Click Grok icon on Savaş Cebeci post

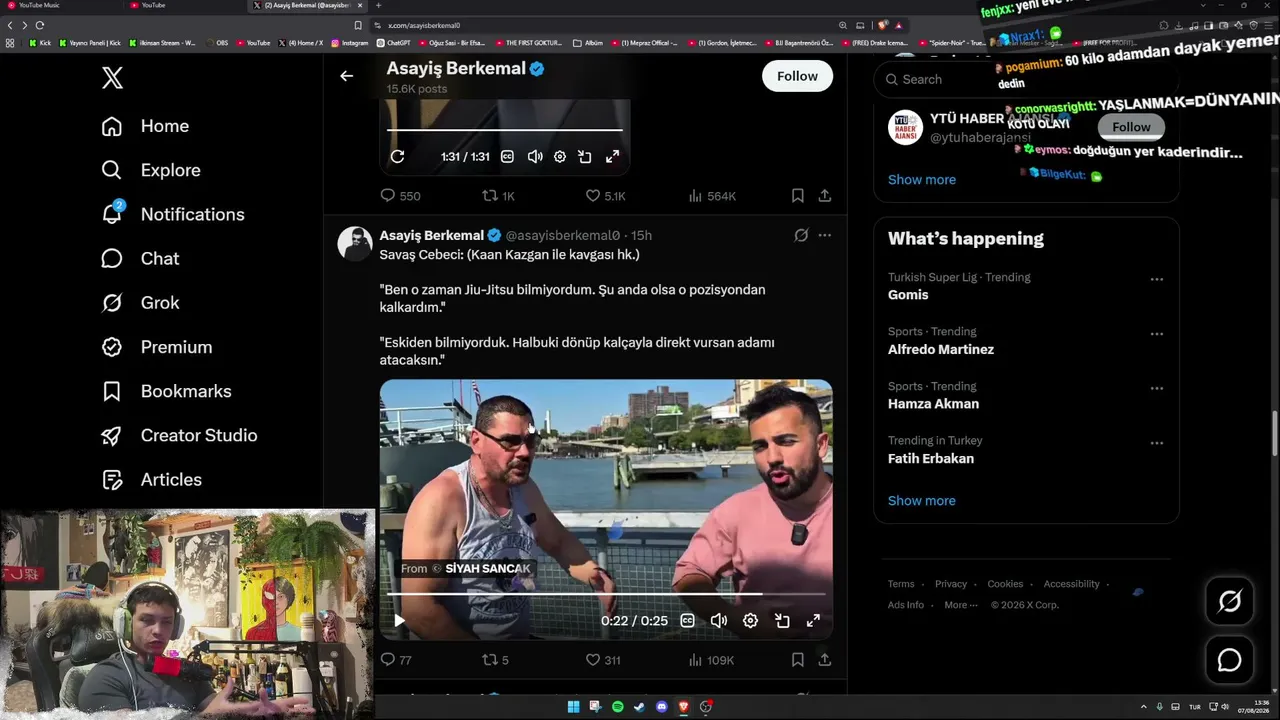pyautogui.click(x=801, y=235)
